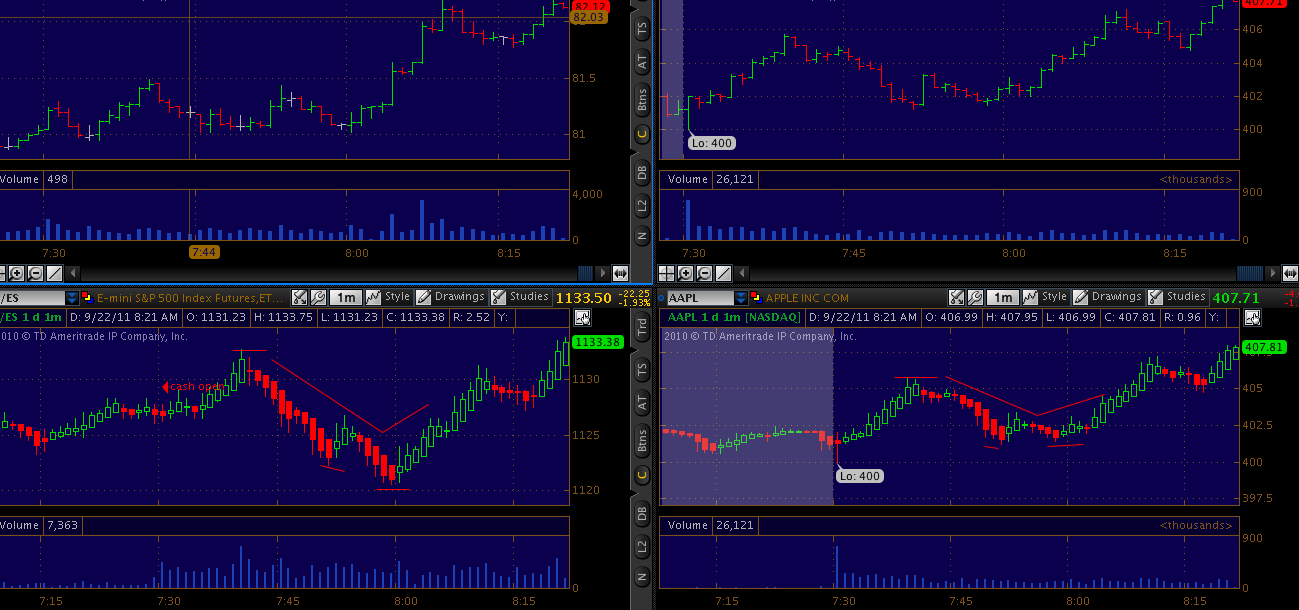Open AAPL symbol dropdown arrow
Image resolution: width=1299 pixels, height=610 pixels.
741,298
